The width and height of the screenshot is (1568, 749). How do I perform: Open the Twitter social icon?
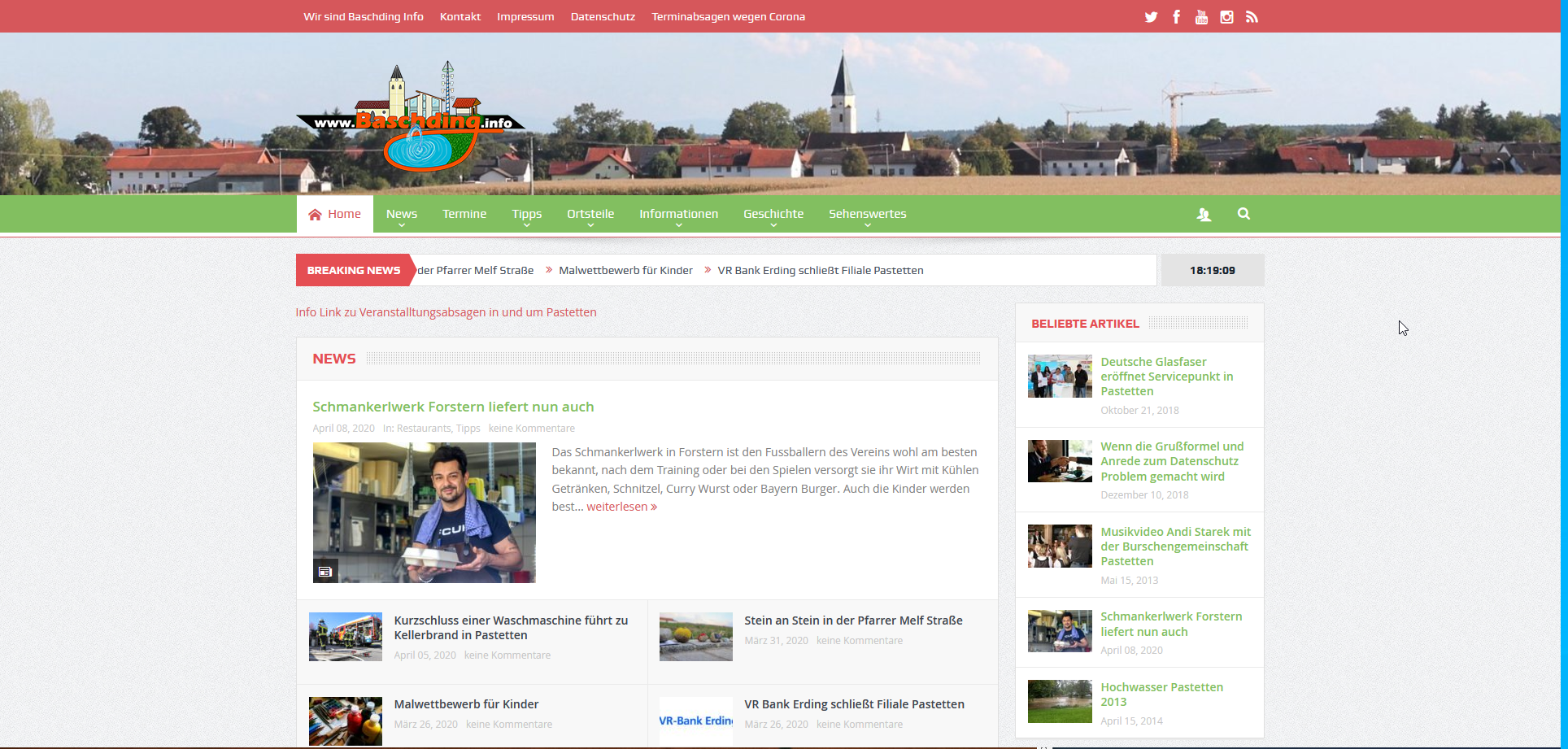pyautogui.click(x=1151, y=17)
